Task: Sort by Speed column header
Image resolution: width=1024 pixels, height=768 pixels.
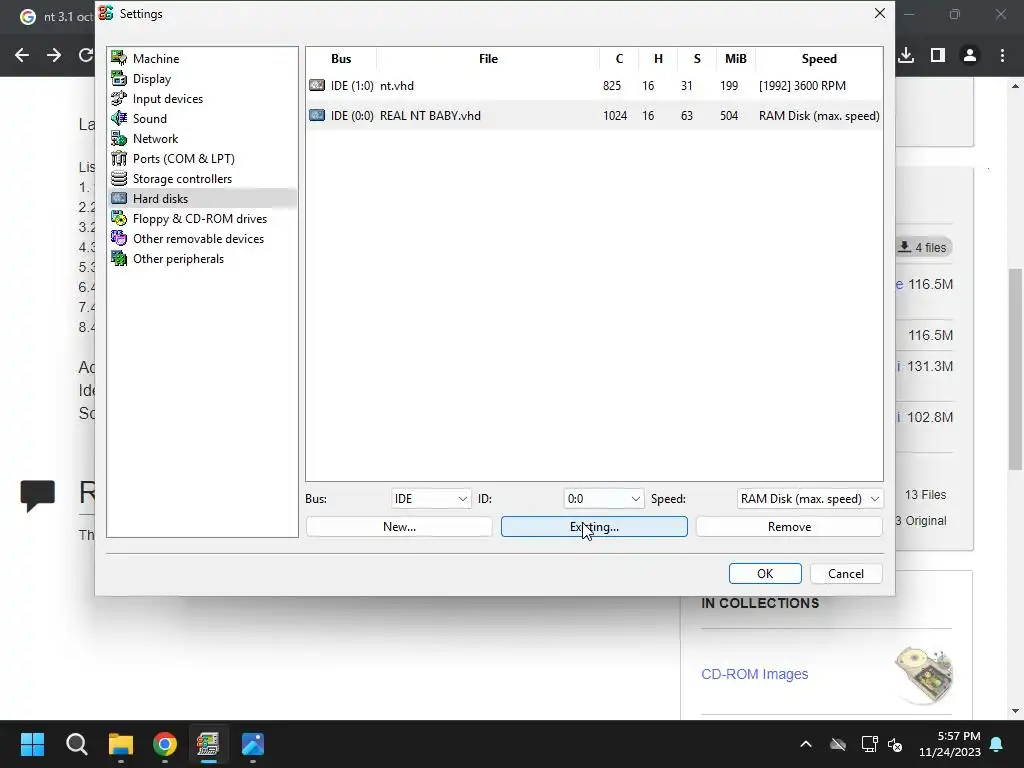Action: click(819, 59)
